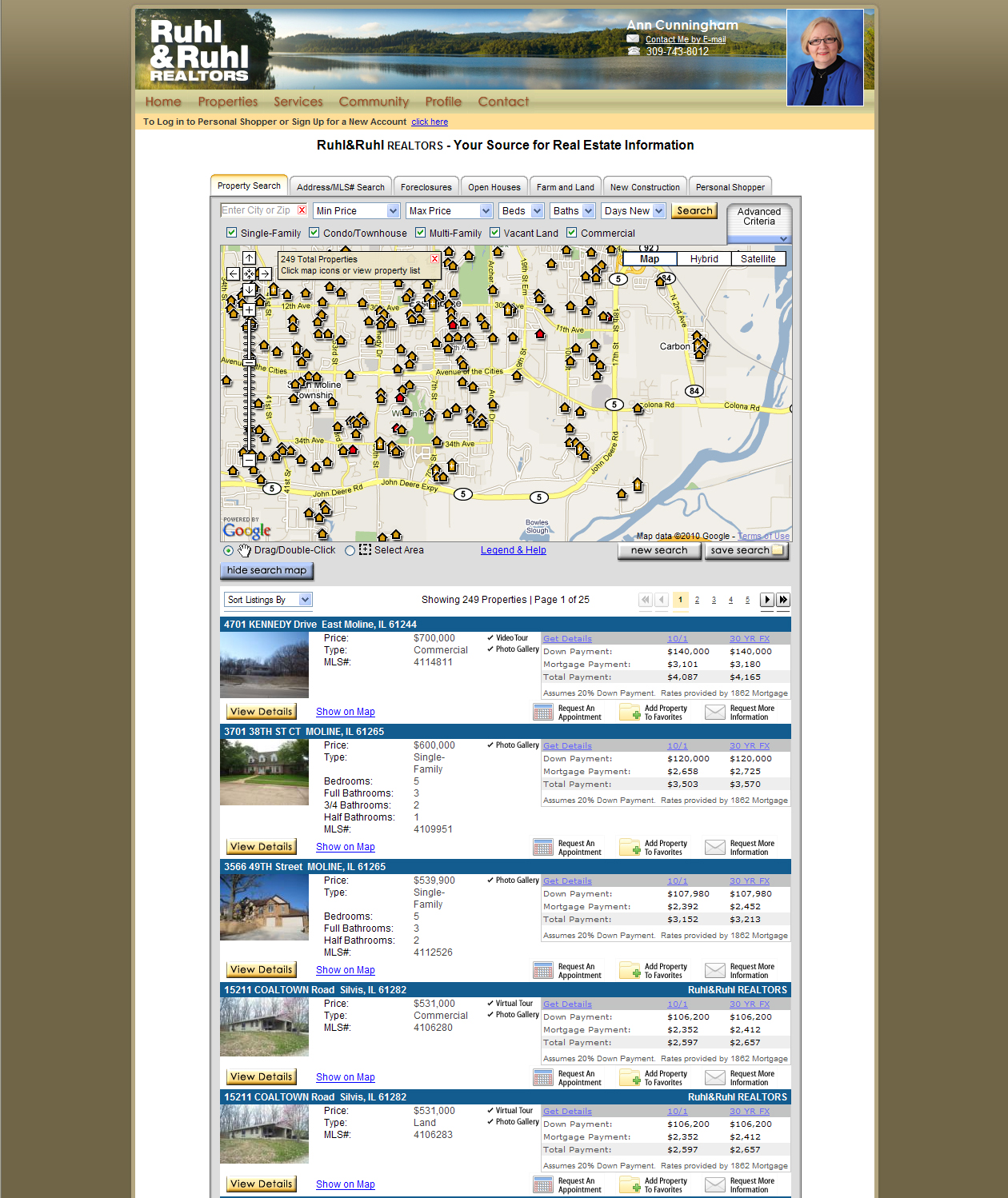
Task: Uncheck the Single-Family checkbox
Action: tap(231, 233)
